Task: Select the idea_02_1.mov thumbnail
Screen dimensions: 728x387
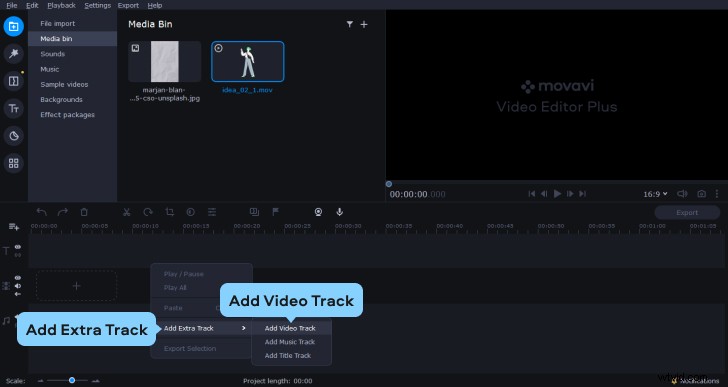Action: (247, 61)
